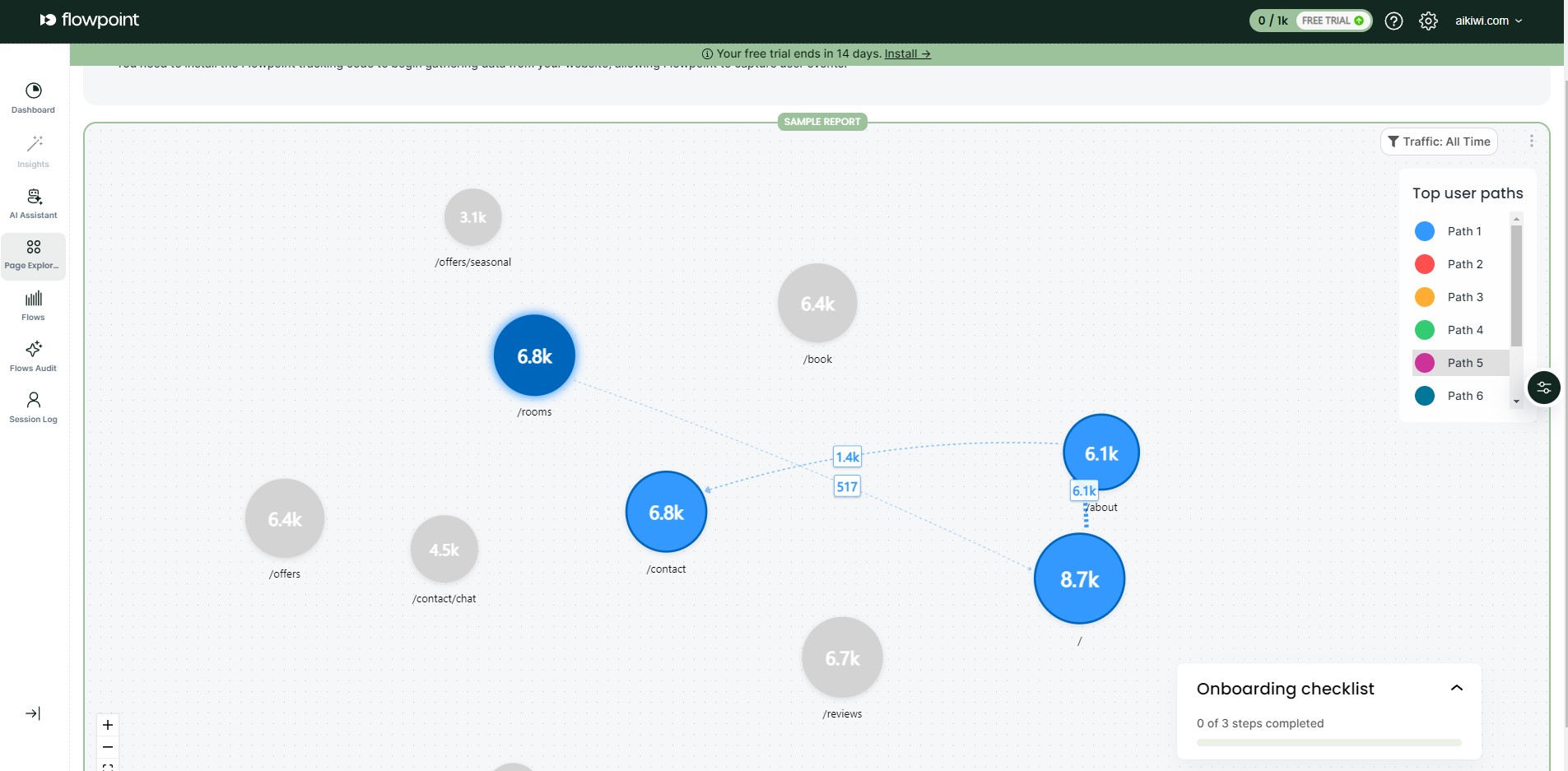Click the SAMPLE REPORT label
The height and width of the screenshot is (771, 1568).
(822, 122)
